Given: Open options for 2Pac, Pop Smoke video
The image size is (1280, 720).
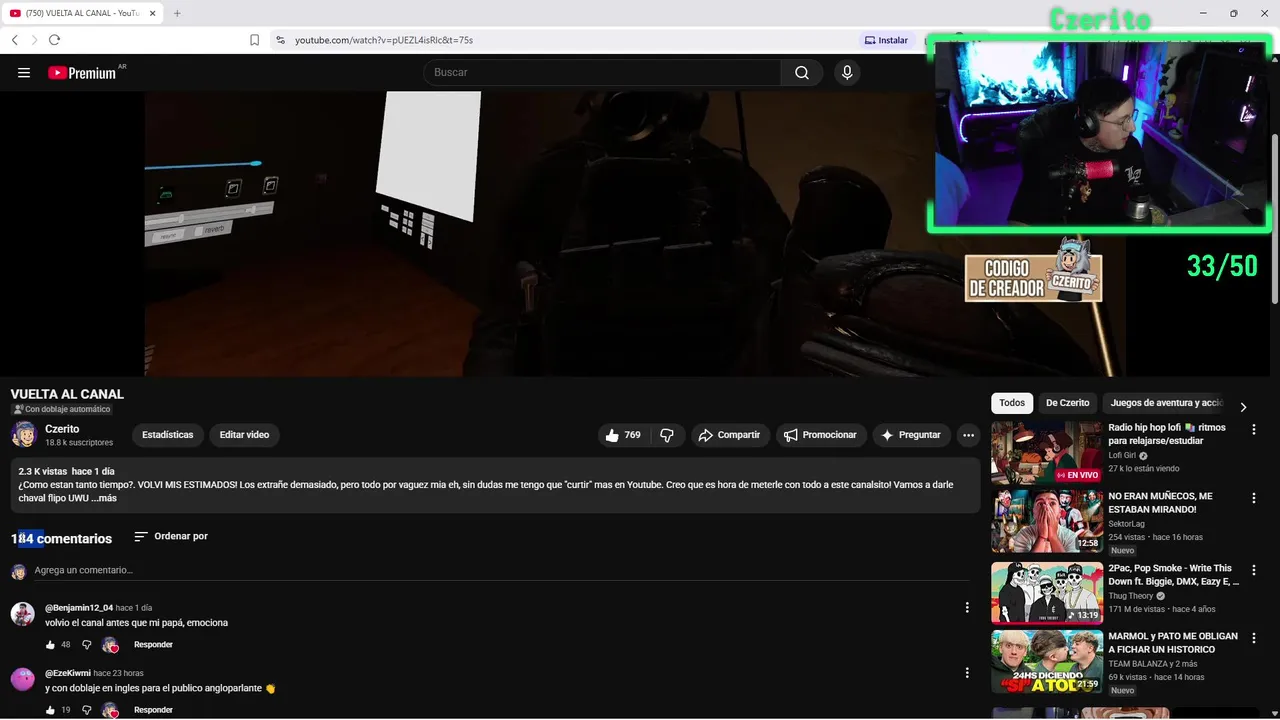Looking at the screenshot, I should (1254, 570).
